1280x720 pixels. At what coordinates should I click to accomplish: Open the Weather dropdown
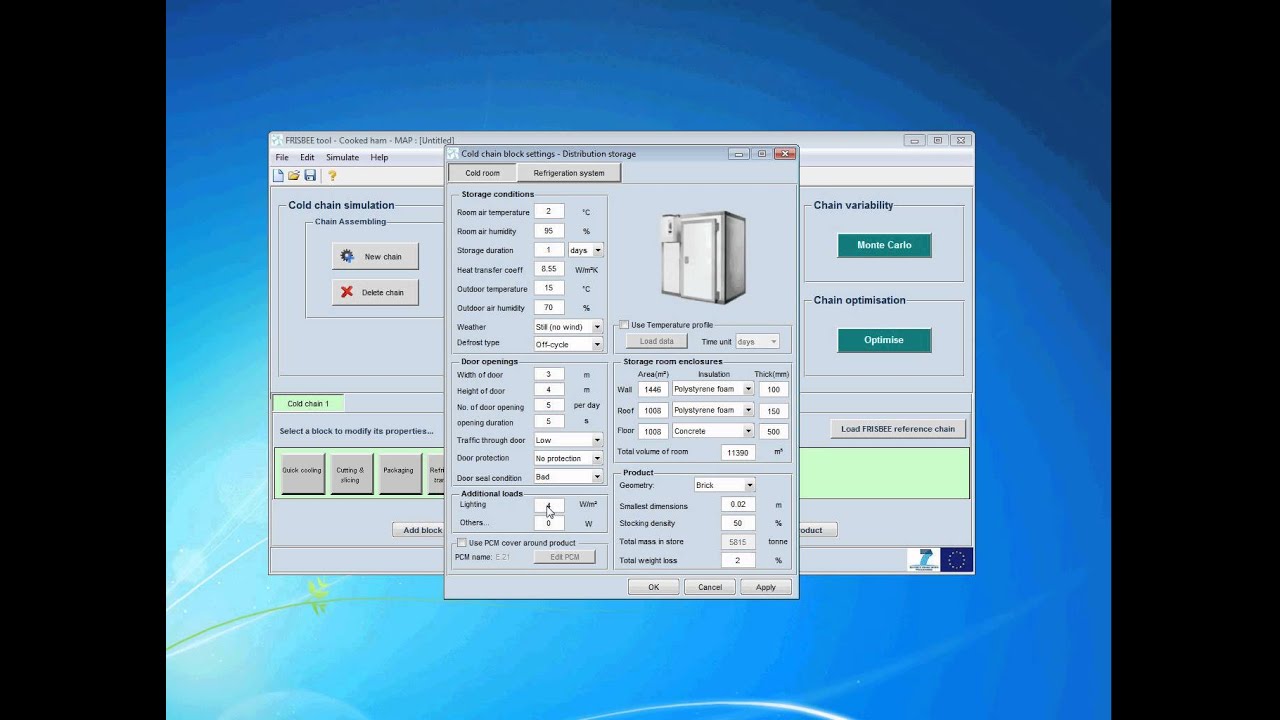click(x=568, y=327)
